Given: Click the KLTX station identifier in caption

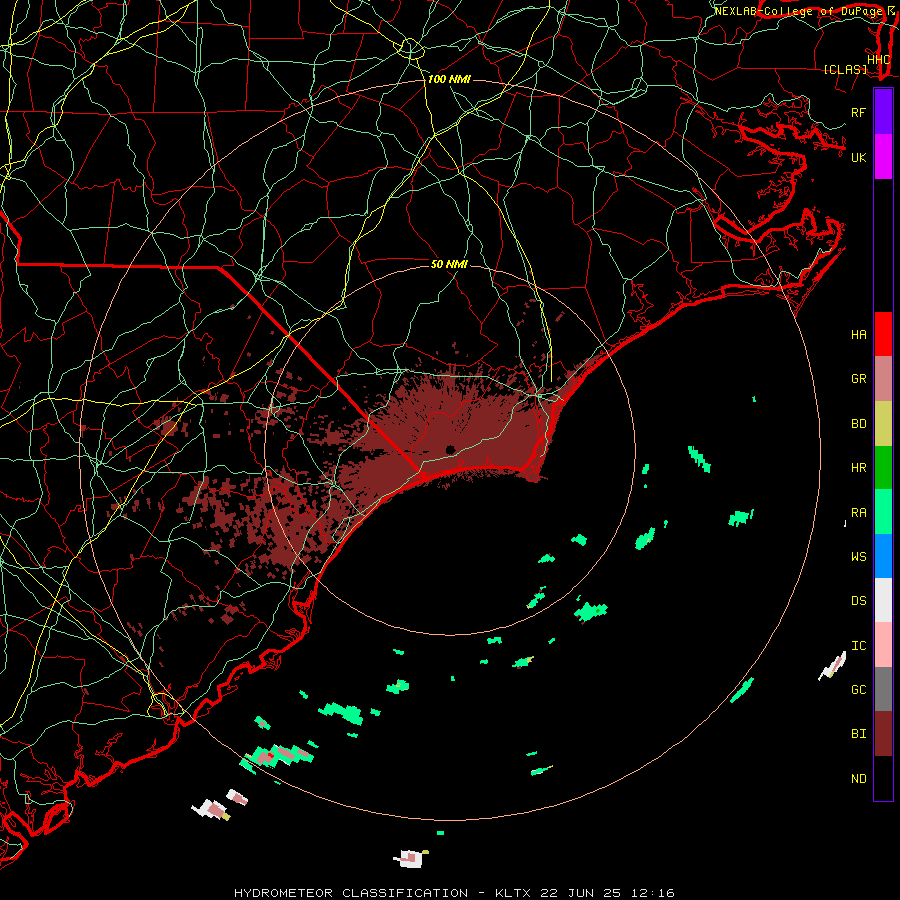Looking at the screenshot, I should tap(513, 893).
